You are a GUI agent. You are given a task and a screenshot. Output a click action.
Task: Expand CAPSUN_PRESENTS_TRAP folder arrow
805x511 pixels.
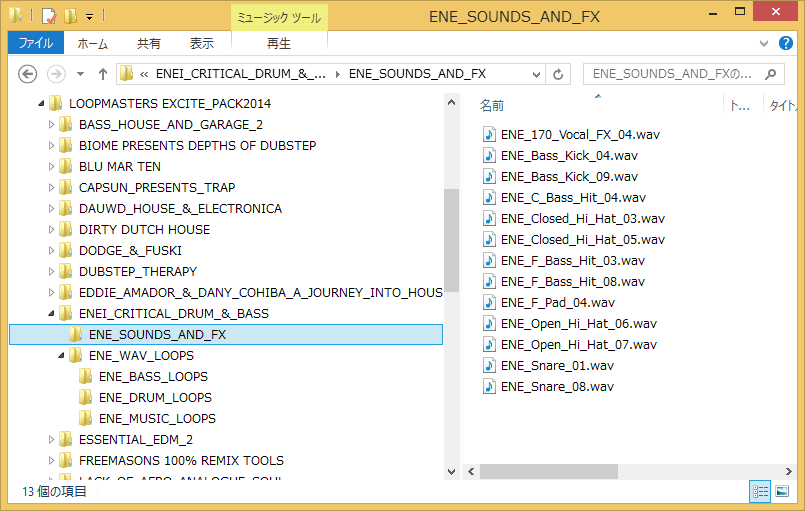pyautogui.click(x=51, y=187)
